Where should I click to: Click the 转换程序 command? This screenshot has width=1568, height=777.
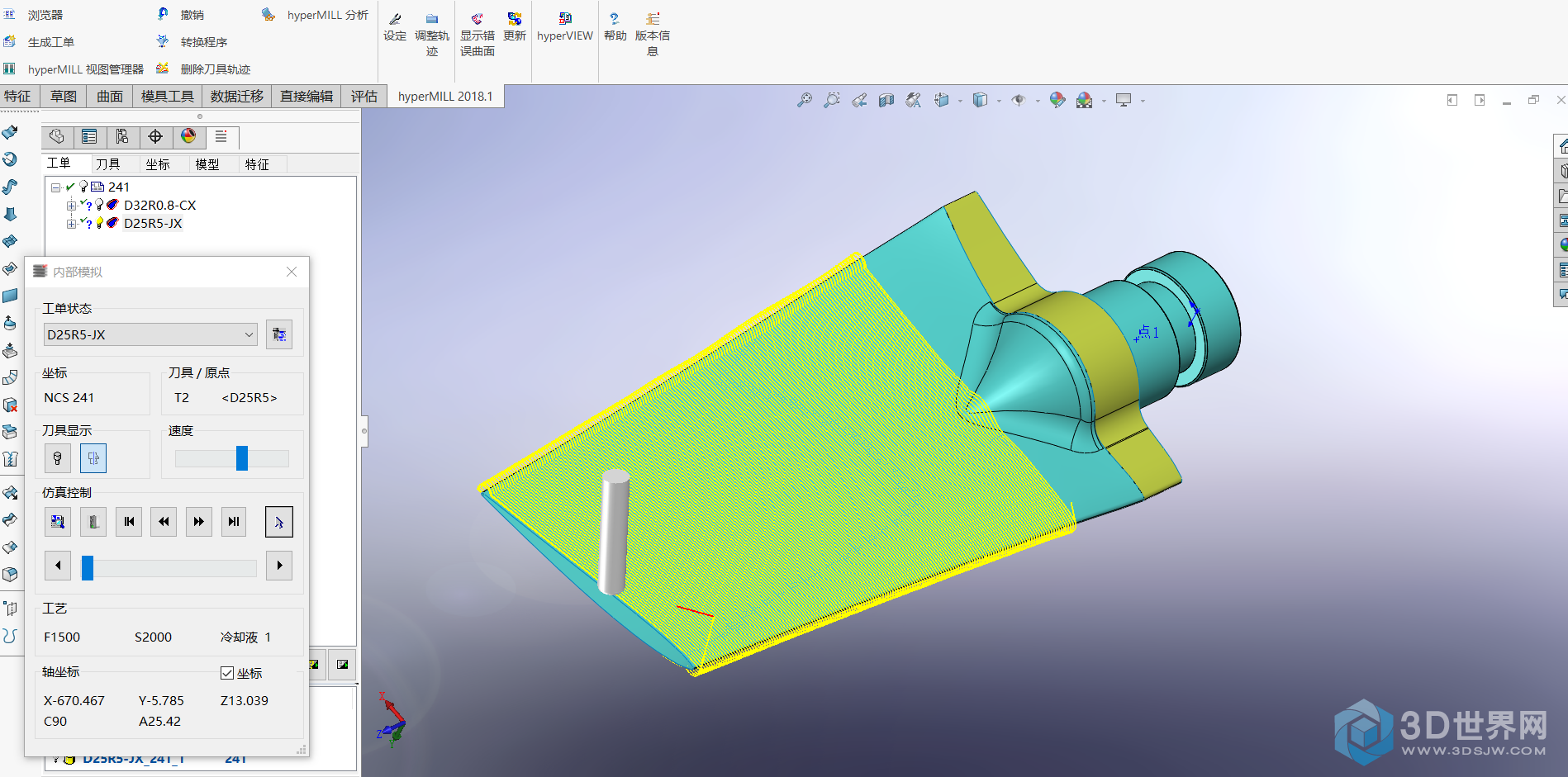coord(192,42)
